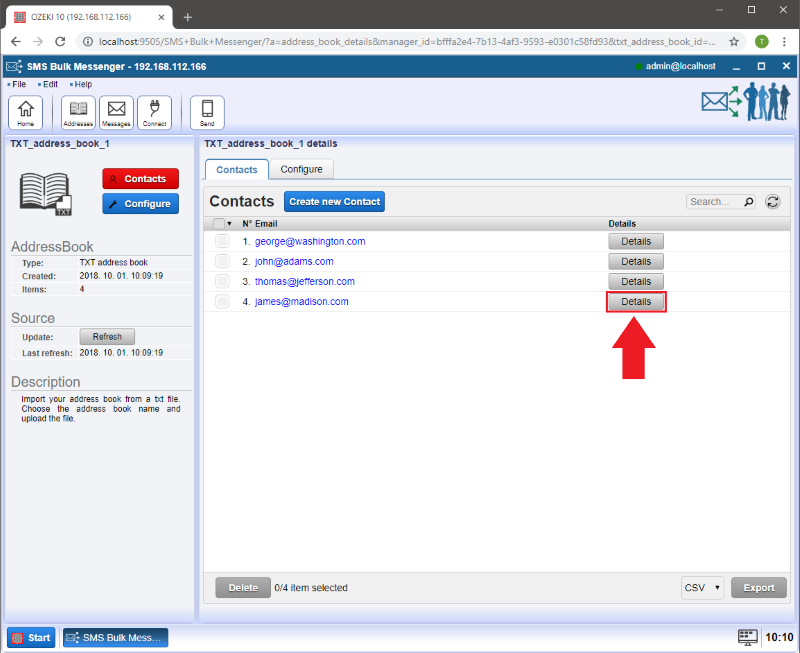Open the Messages envelope icon
Screen dimensions: 800x653
(x=116, y=112)
